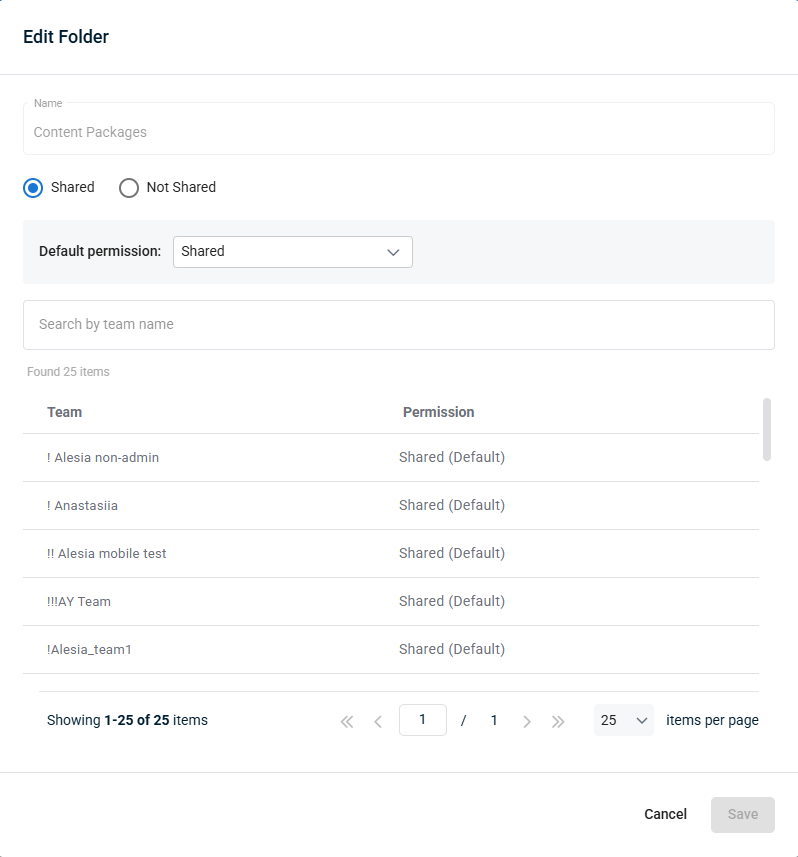Viewport: 798px width, 857px height.
Task: Click the Team column header
Action: click(x=65, y=412)
